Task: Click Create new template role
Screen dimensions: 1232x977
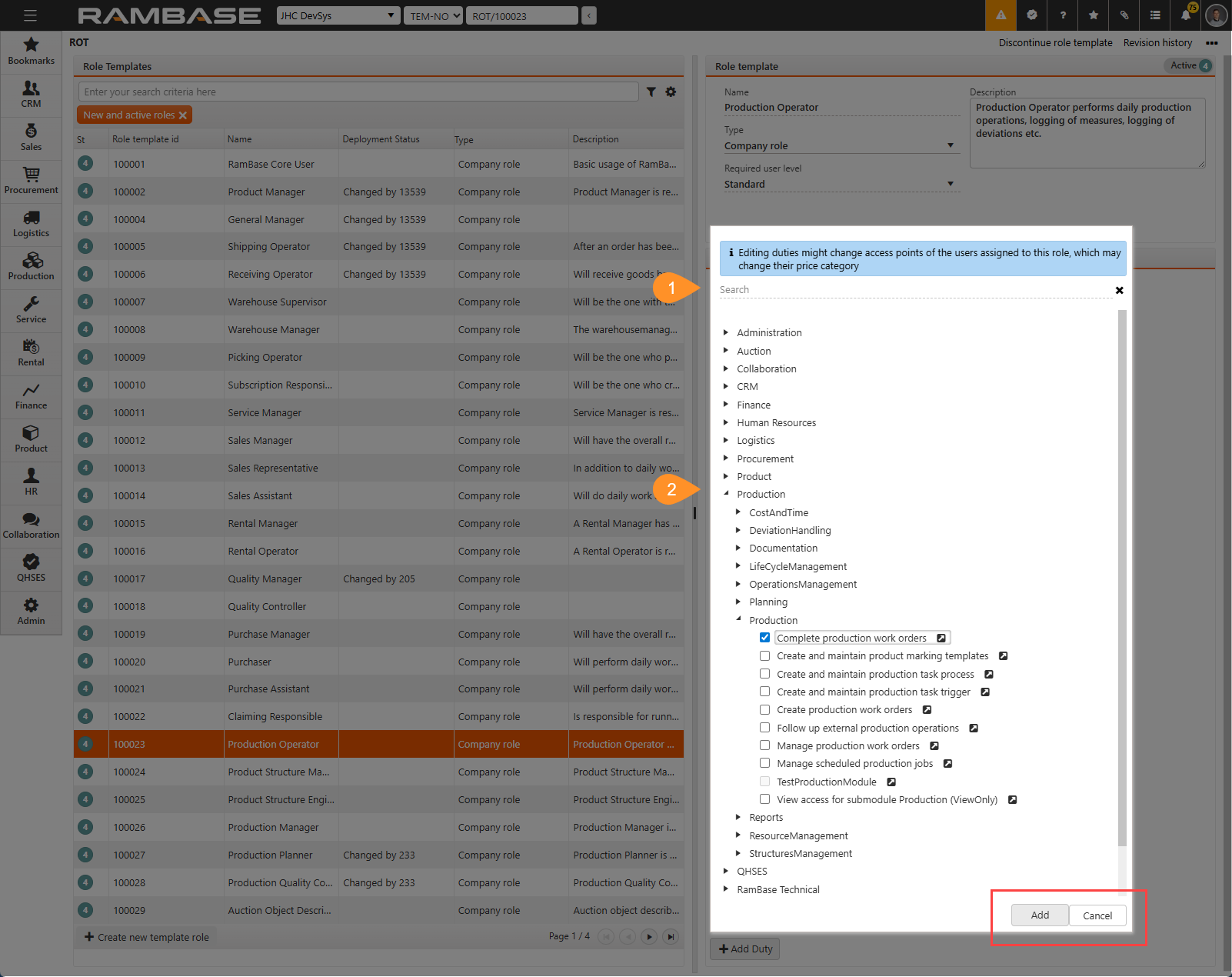Action: [147, 937]
